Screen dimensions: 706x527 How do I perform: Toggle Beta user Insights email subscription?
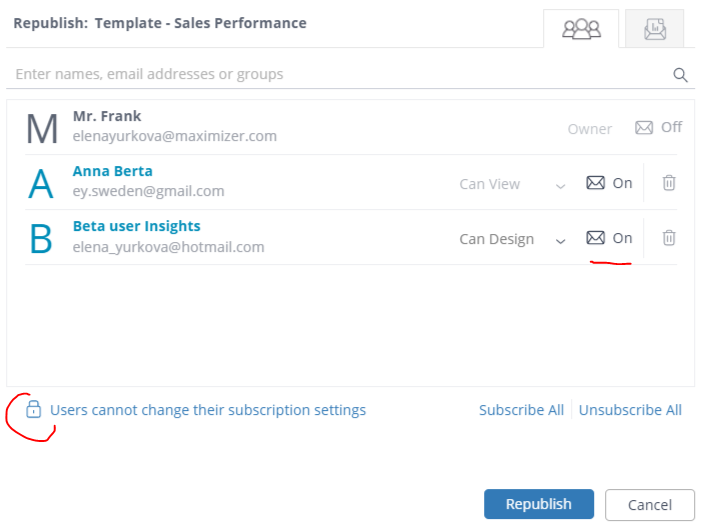(609, 238)
